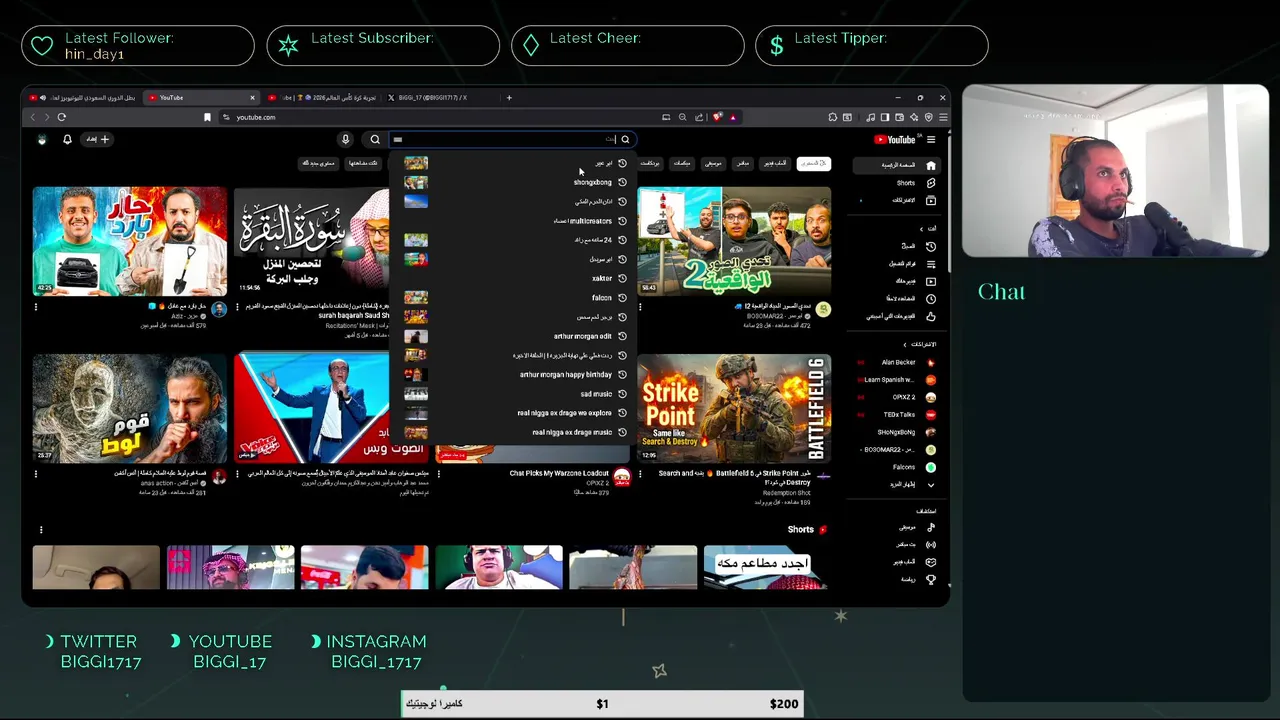Open the browser main menu
This screenshot has width=1280, height=720.
pos(942,117)
